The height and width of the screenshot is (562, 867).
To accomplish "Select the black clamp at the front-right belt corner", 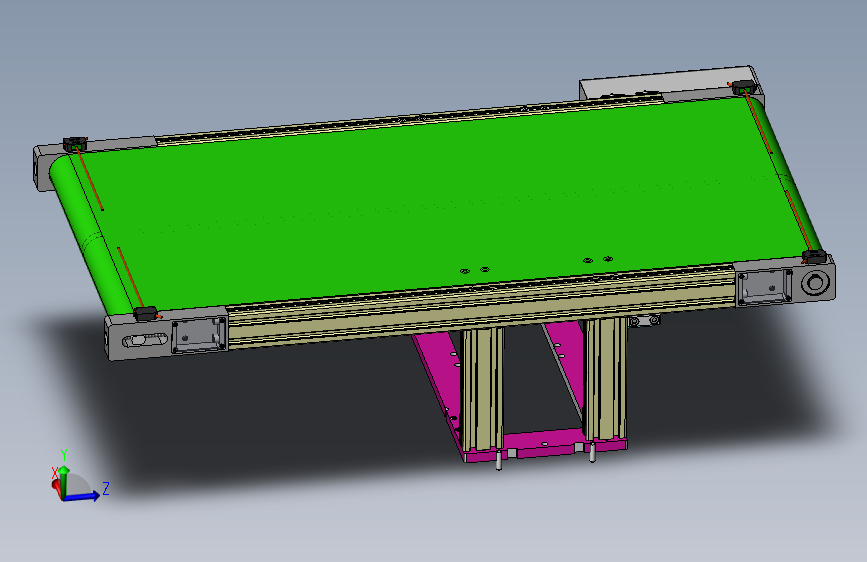I will click(x=814, y=257).
